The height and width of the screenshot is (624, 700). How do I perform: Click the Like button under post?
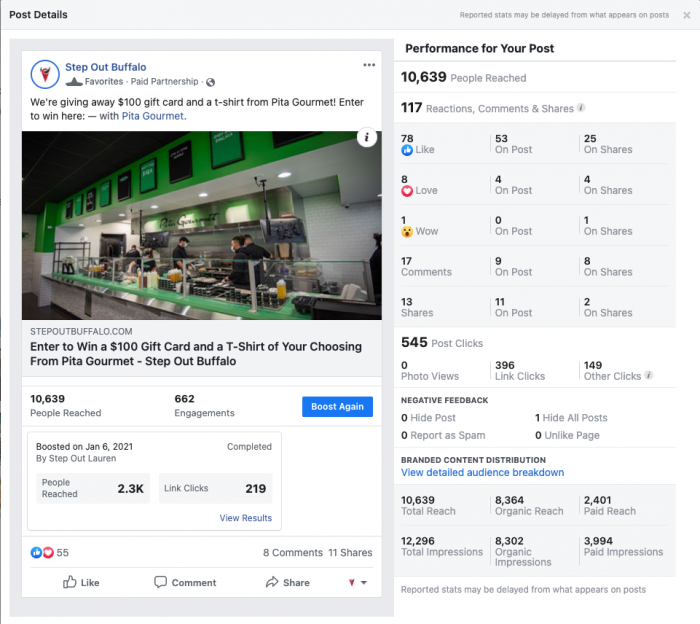81,582
